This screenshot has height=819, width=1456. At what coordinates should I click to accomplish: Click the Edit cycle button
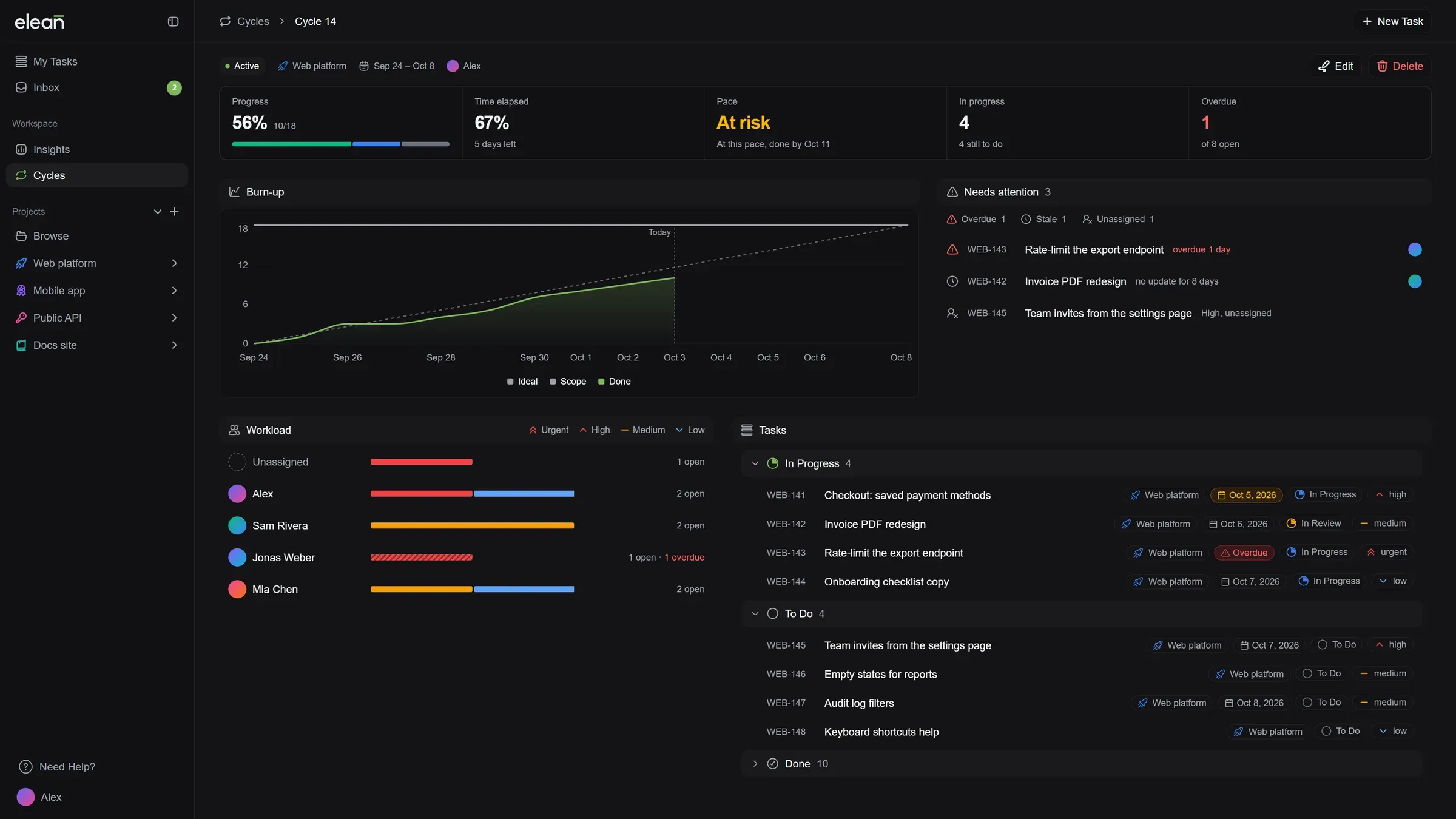1336,66
